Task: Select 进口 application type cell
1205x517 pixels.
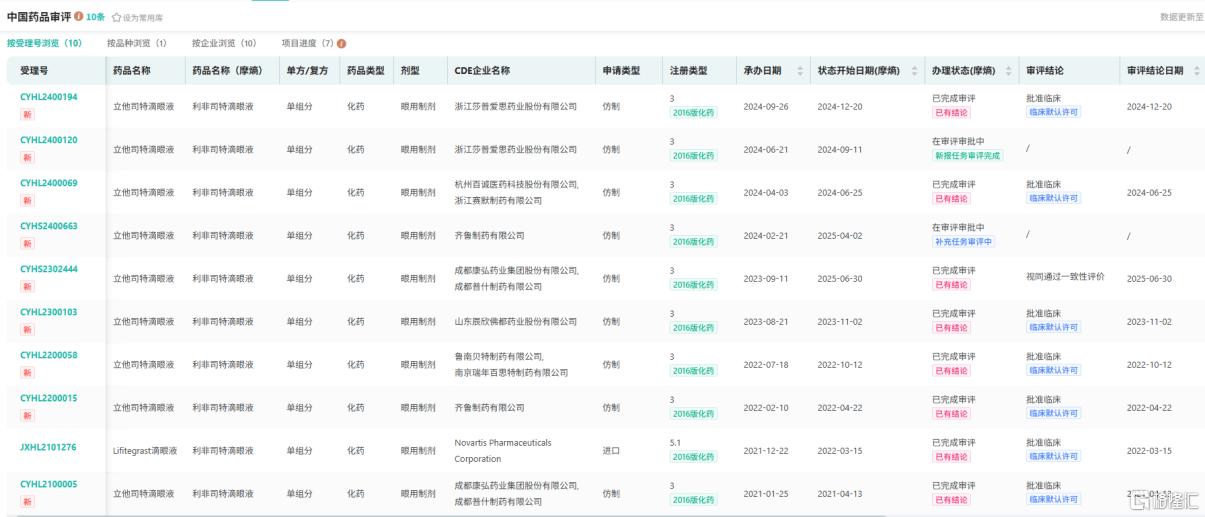Action: click(x=611, y=450)
